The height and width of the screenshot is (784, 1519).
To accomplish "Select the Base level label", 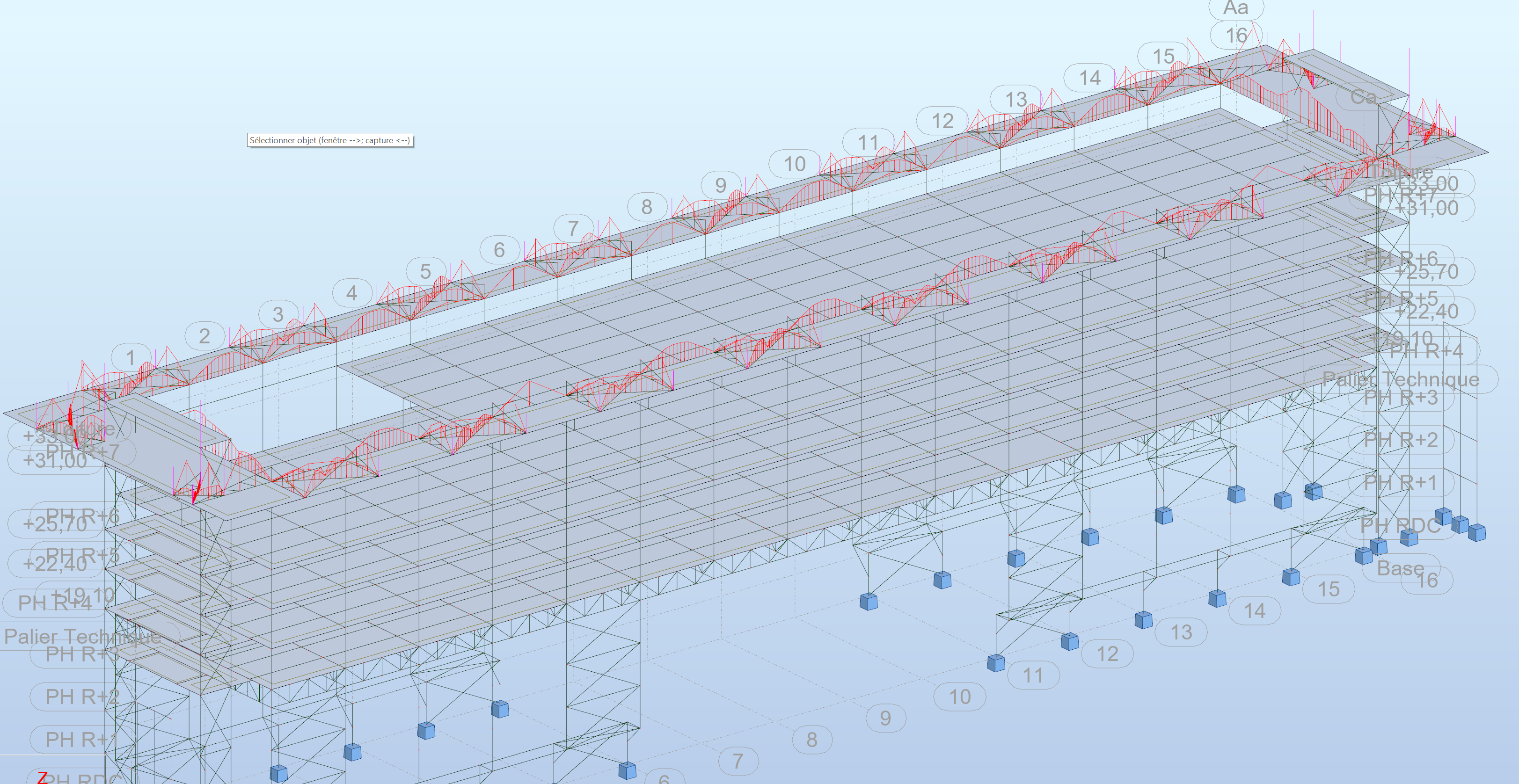I will coord(1401,568).
